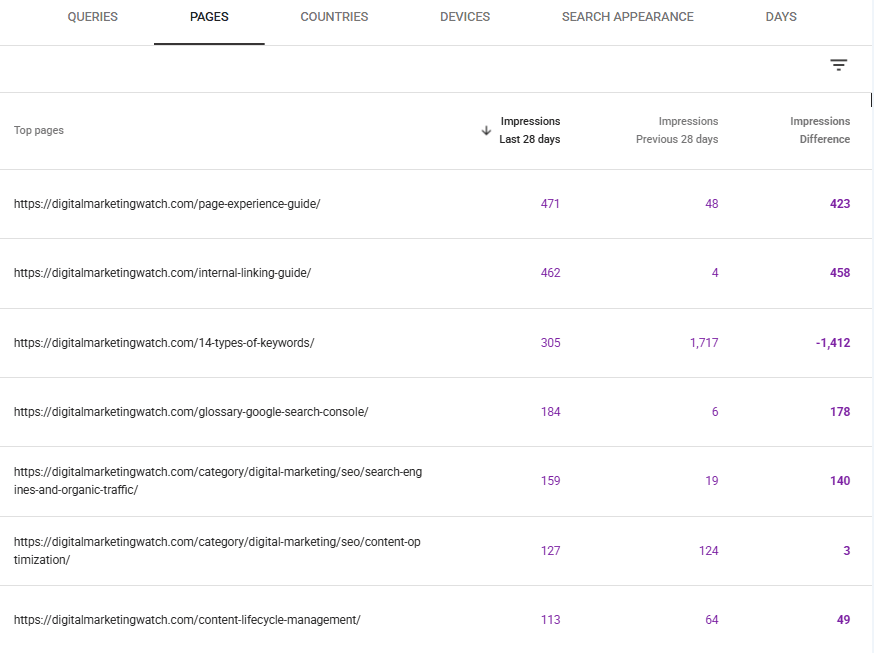Click the difference value 423
This screenshot has height=653, width=874.
[x=840, y=204]
